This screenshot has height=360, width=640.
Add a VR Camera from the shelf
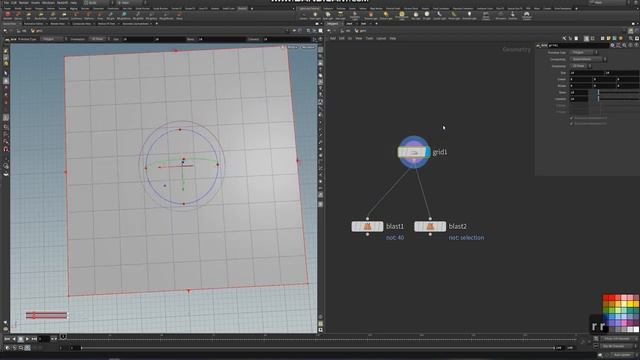pos(500,16)
